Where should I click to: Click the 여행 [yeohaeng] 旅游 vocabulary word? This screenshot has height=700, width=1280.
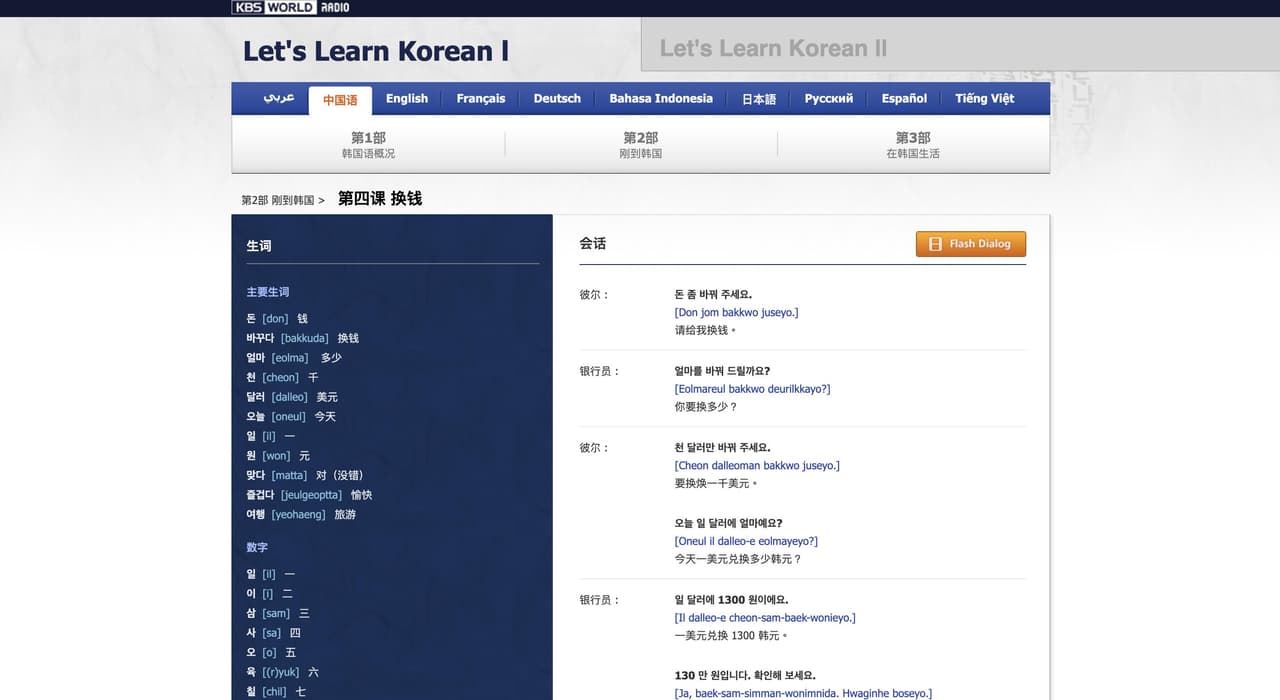[x=302, y=514]
